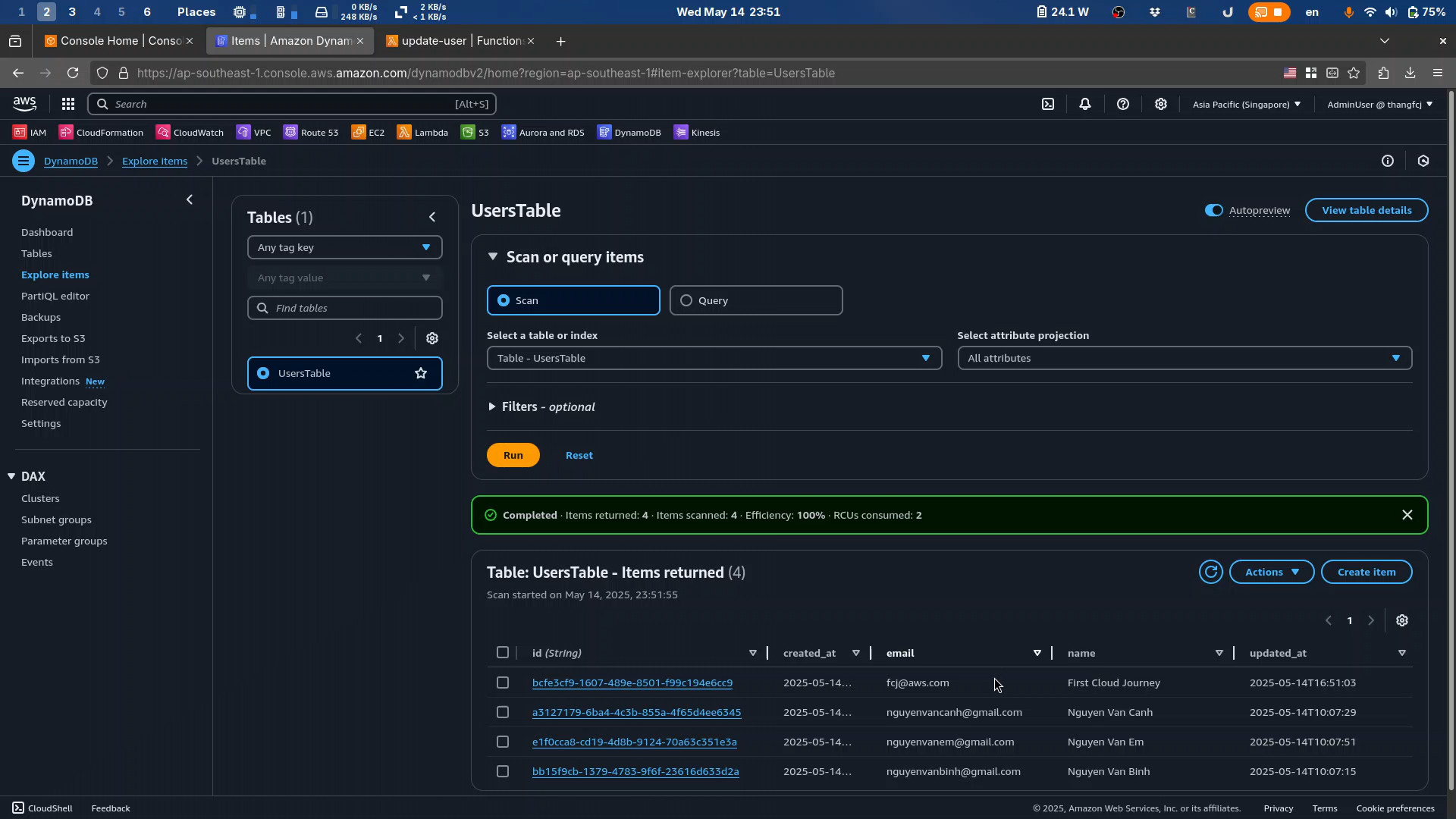Open PartiQL editor in sidebar
Viewport: 1456px width, 819px height.
click(55, 296)
